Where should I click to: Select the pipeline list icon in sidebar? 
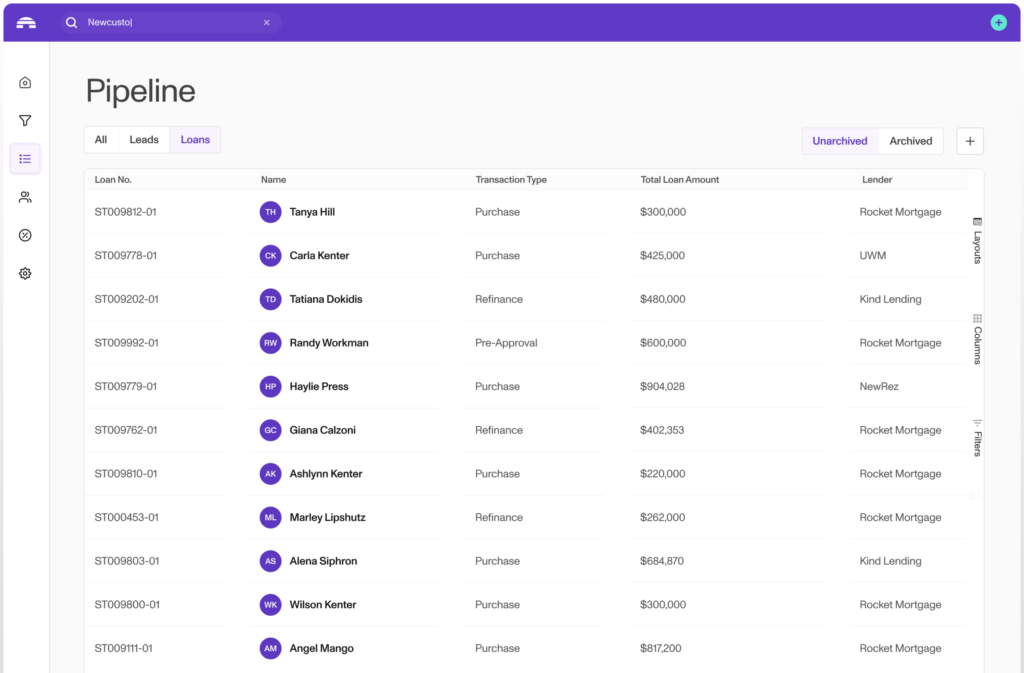pos(25,159)
